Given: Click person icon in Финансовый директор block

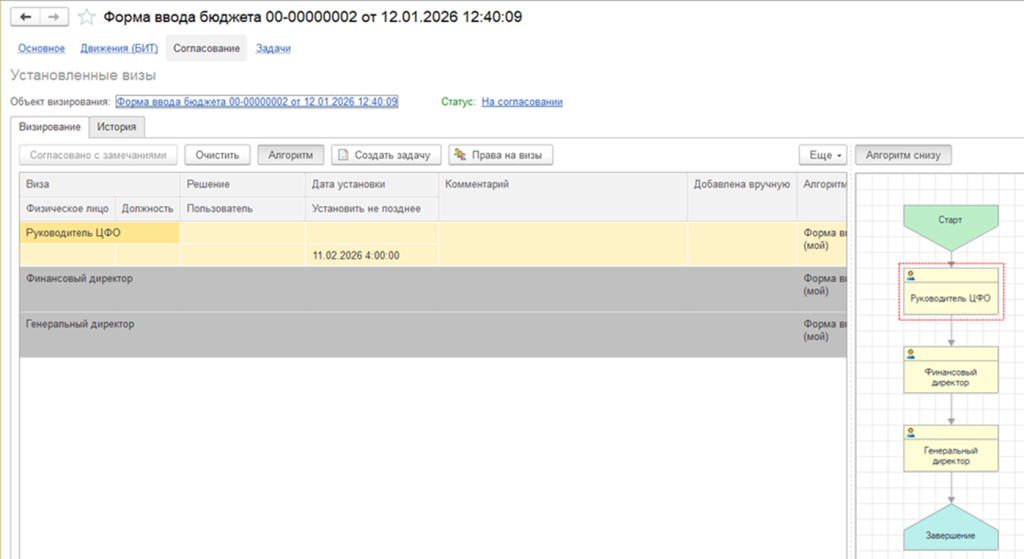Looking at the screenshot, I should 911,353.
